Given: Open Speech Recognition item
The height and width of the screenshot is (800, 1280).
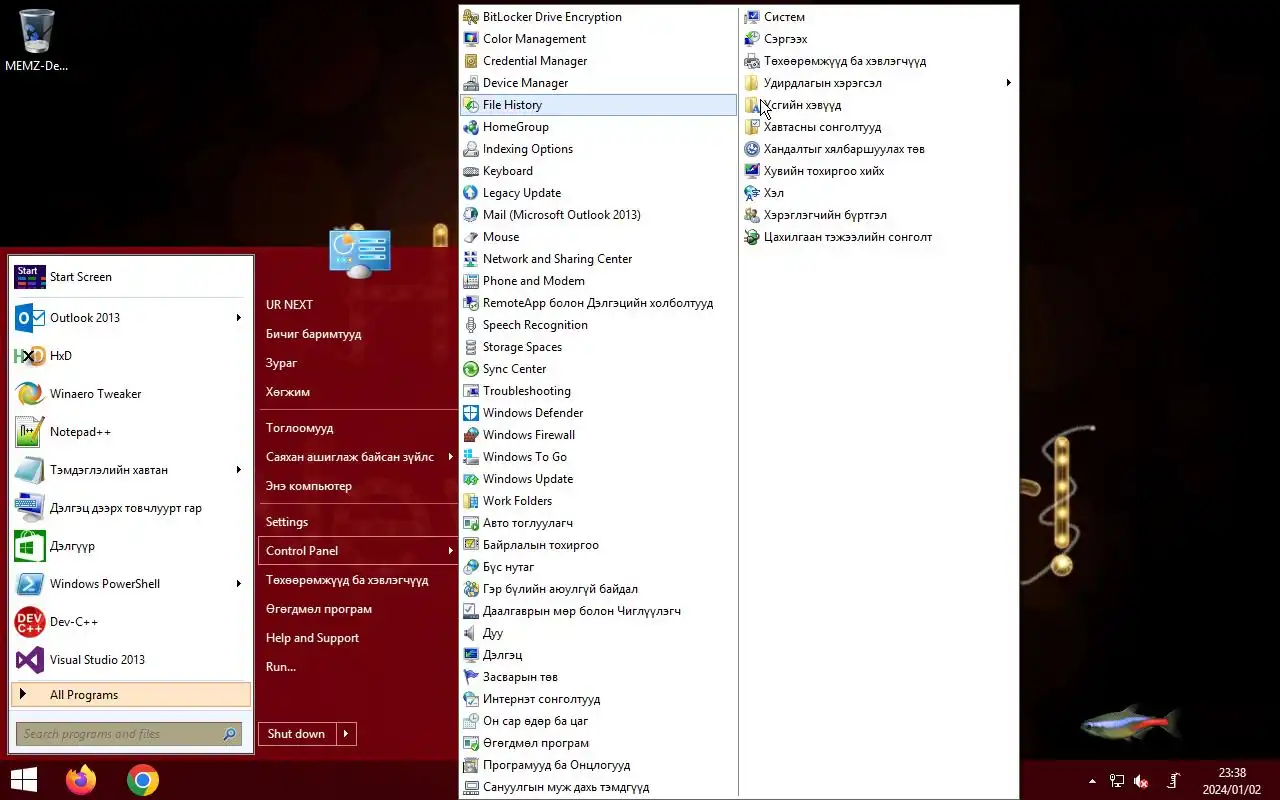Looking at the screenshot, I should [598, 325].
